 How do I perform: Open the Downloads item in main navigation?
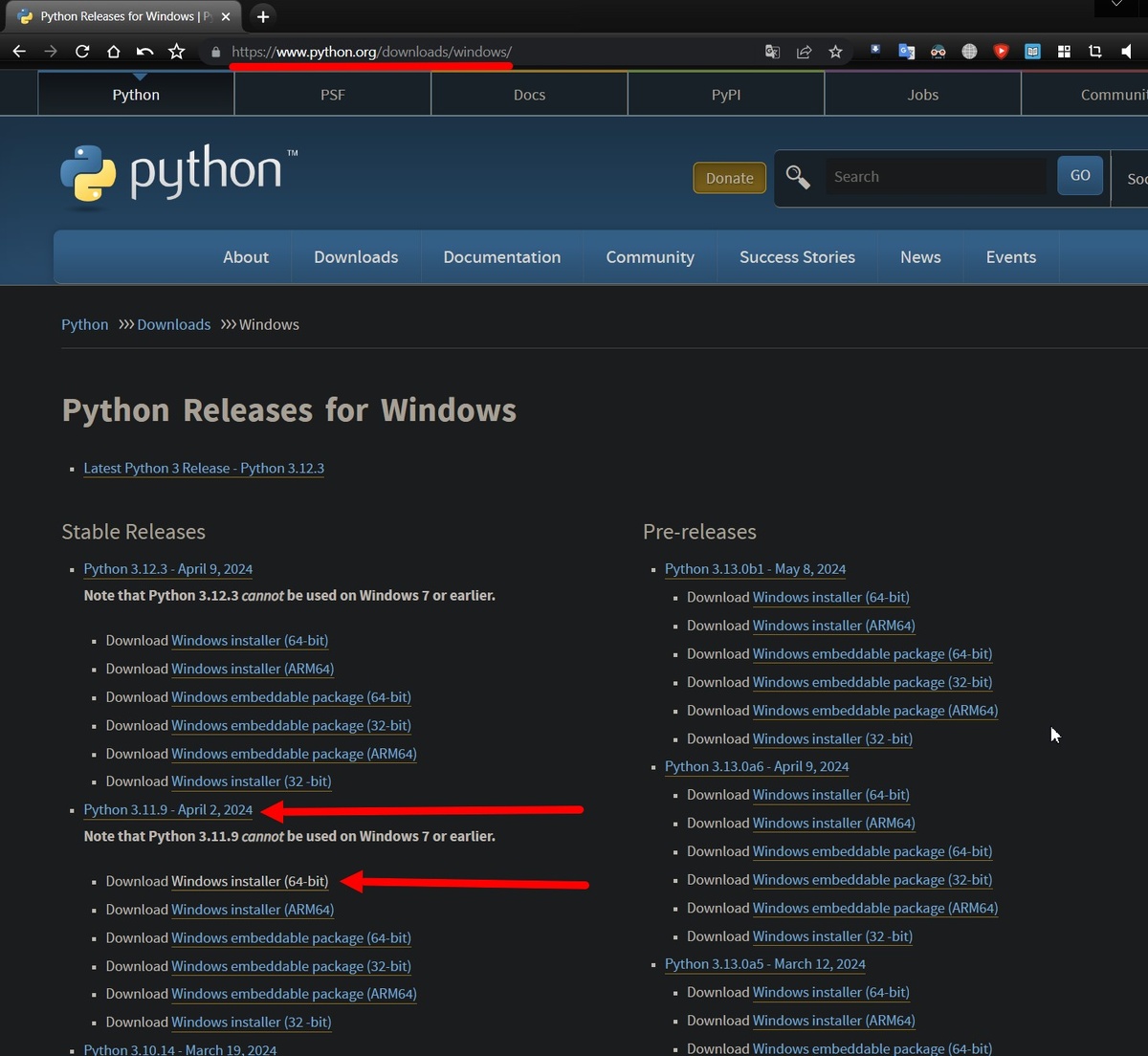[356, 257]
